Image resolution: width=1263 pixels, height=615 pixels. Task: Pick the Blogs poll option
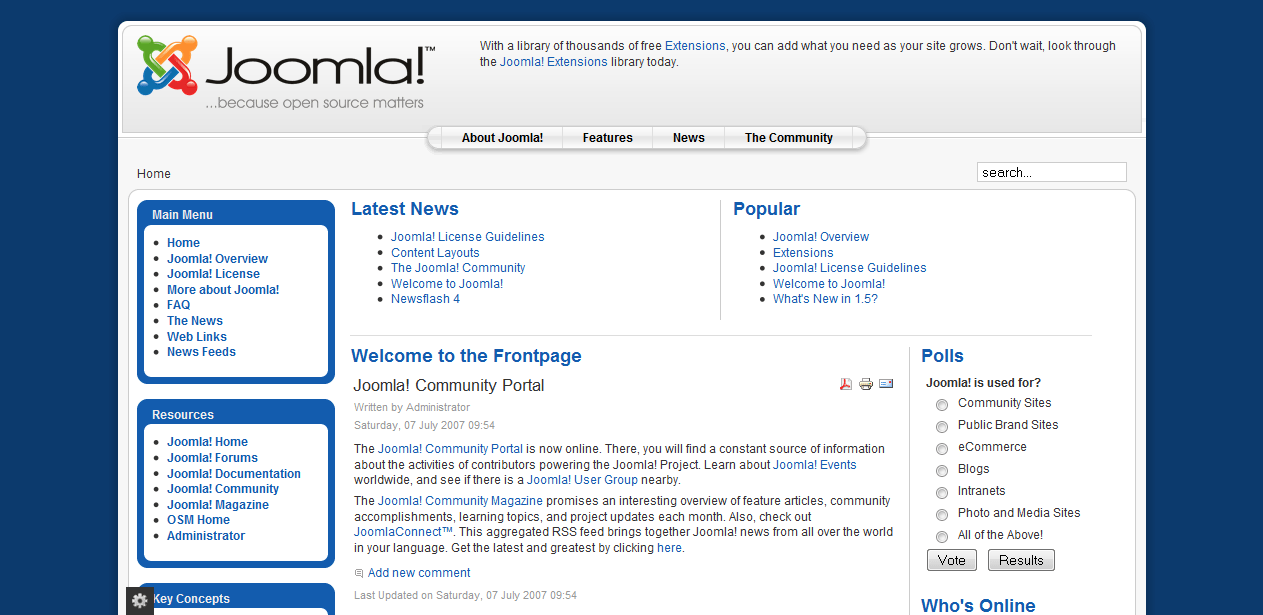click(942, 471)
